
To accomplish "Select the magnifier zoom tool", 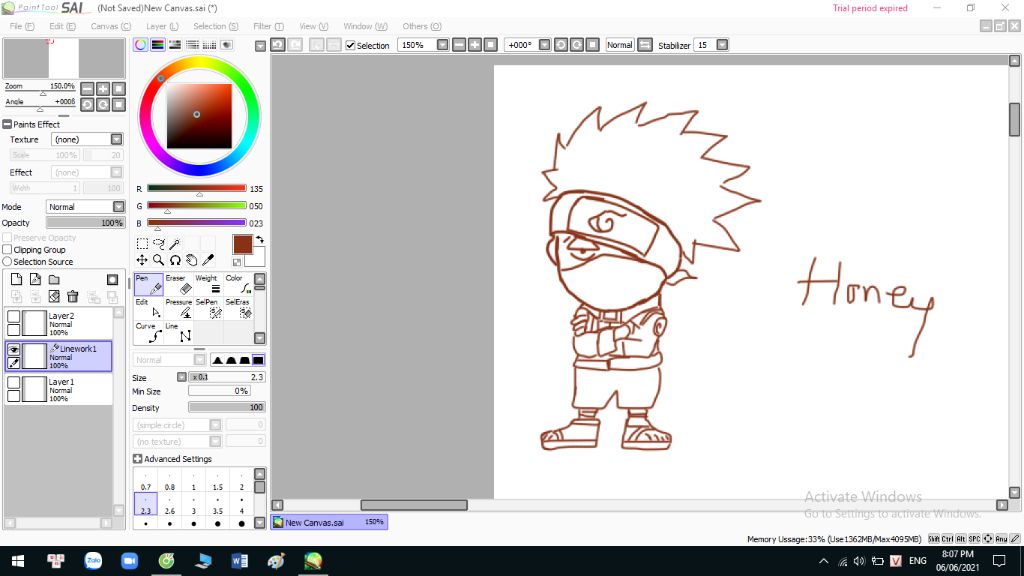I will pyautogui.click(x=159, y=260).
